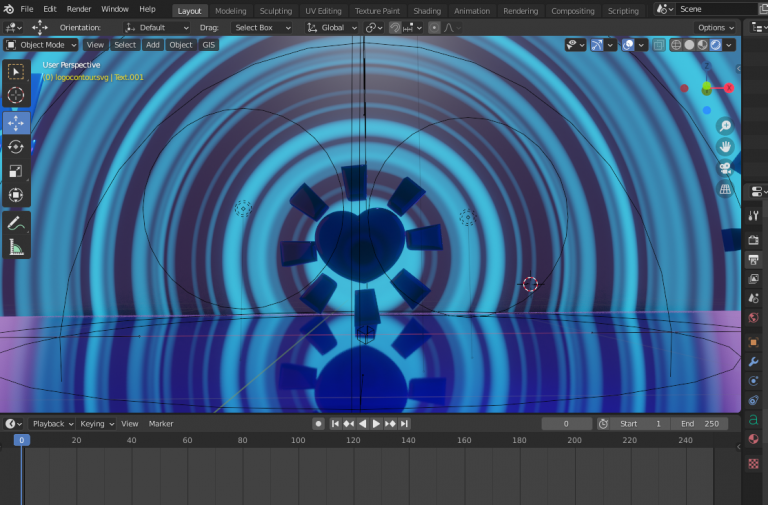This screenshot has width=768, height=505.
Task: Click the move icon in tool header
Action: 40,27
